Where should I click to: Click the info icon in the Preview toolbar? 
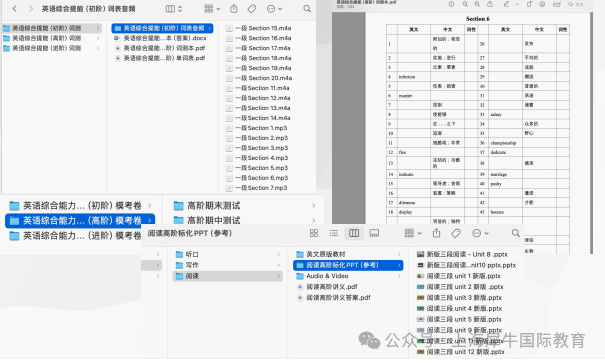(x=451, y=4)
